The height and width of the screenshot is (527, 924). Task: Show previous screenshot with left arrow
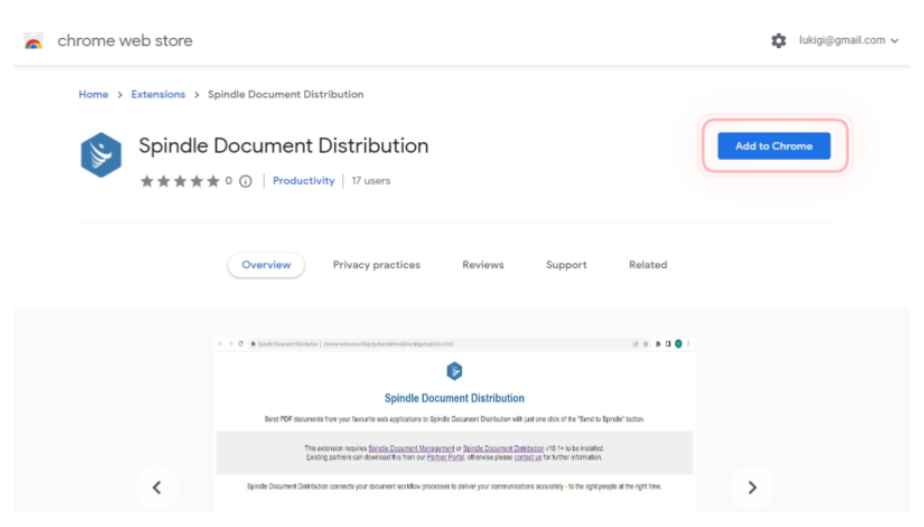[x=157, y=488]
